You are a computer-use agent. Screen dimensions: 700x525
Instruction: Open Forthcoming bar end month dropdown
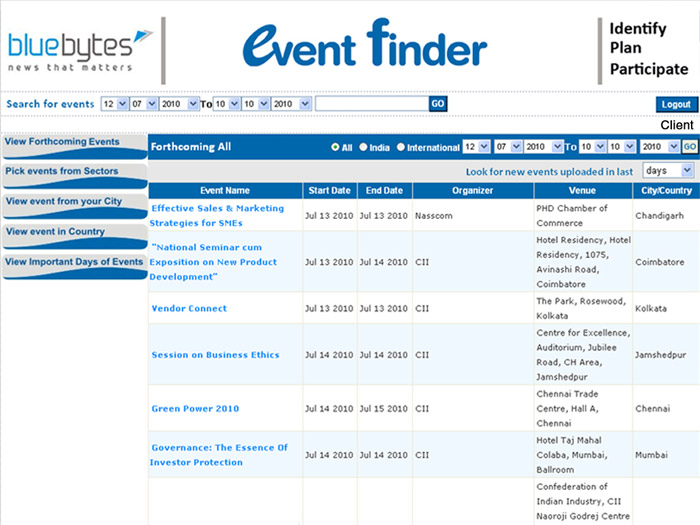[622, 146]
